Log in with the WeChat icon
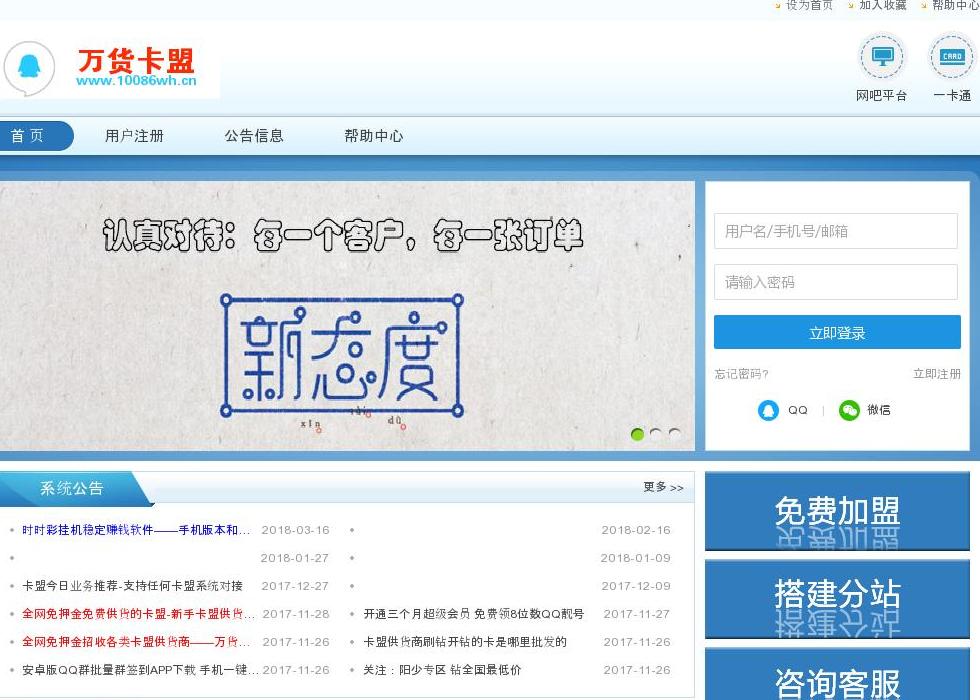 pos(849,411)
